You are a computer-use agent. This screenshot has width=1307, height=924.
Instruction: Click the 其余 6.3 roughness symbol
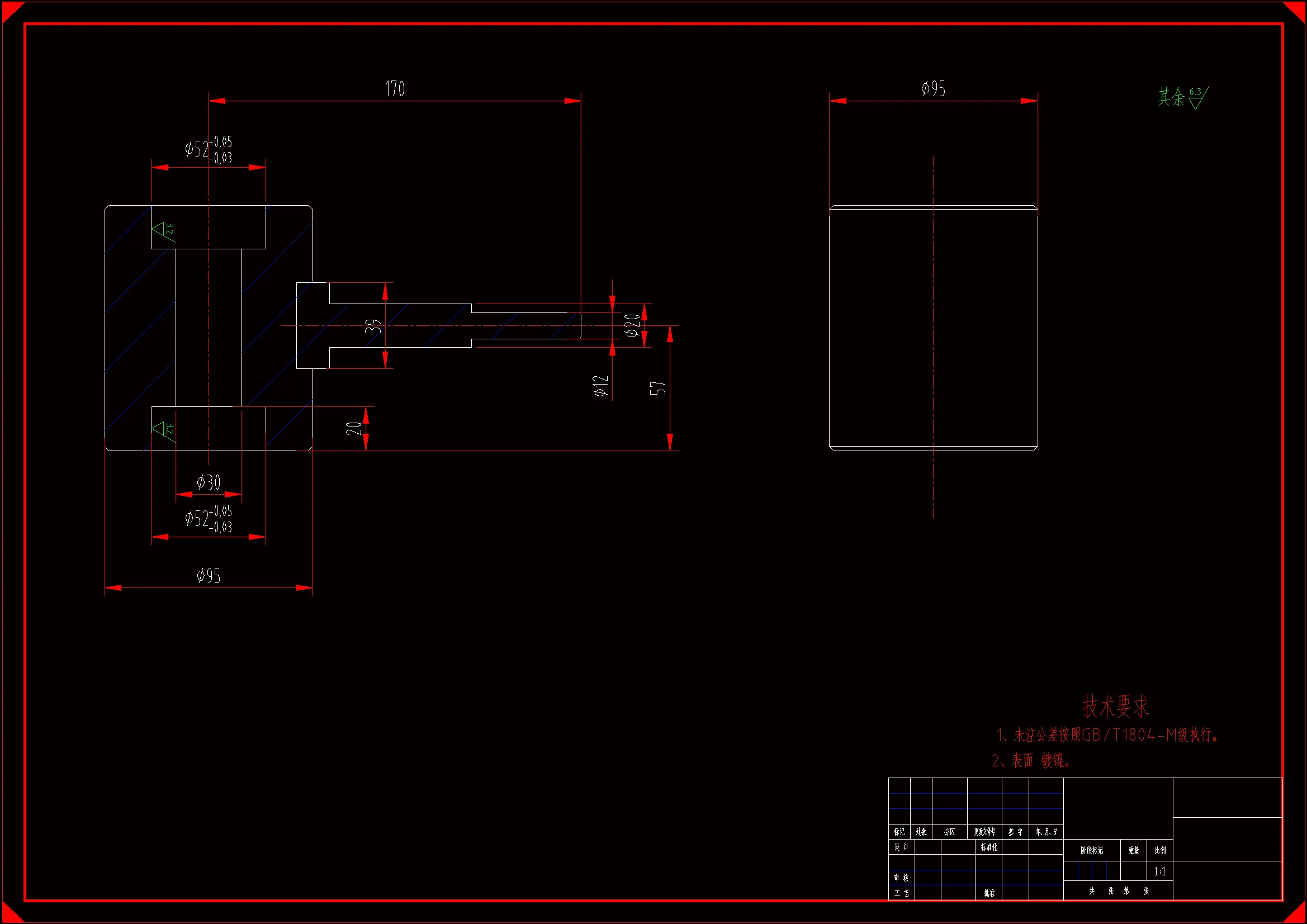tap(1183, 97)
